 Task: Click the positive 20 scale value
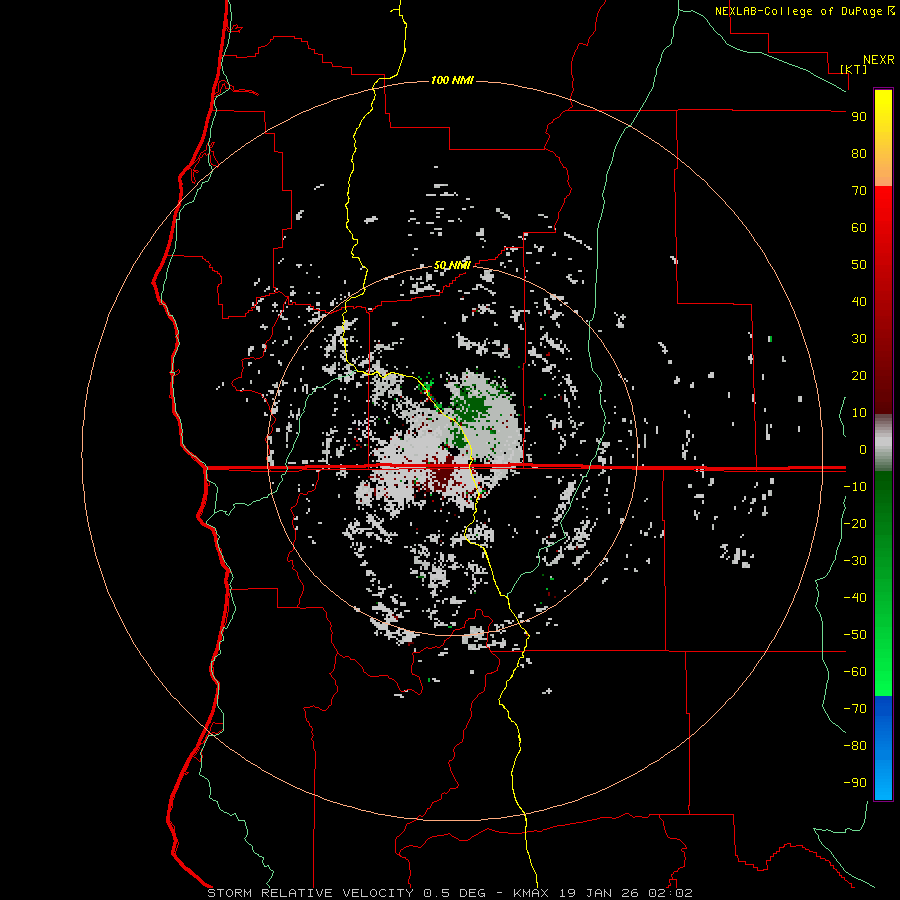pos(859,375)
